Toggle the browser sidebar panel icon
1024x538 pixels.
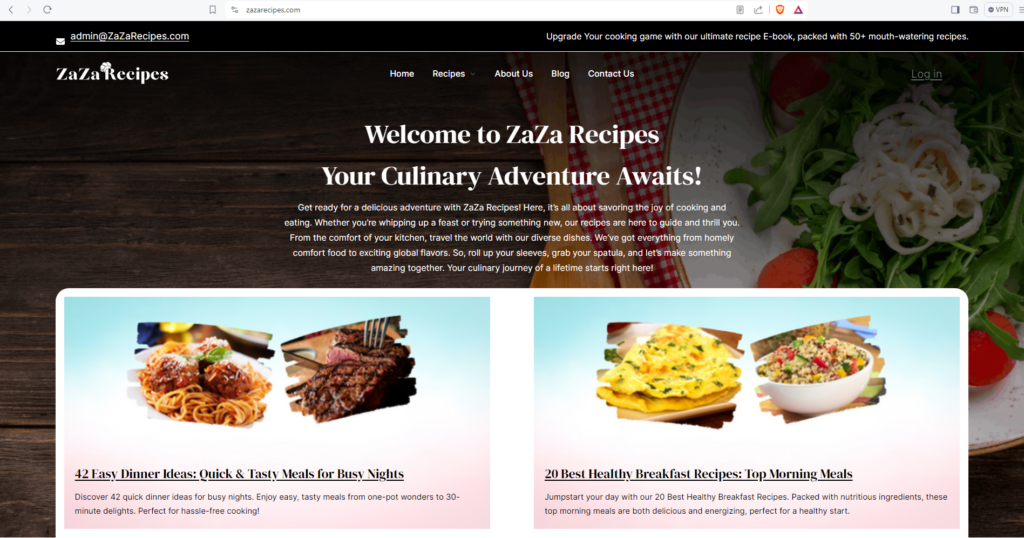pos(955,10)
